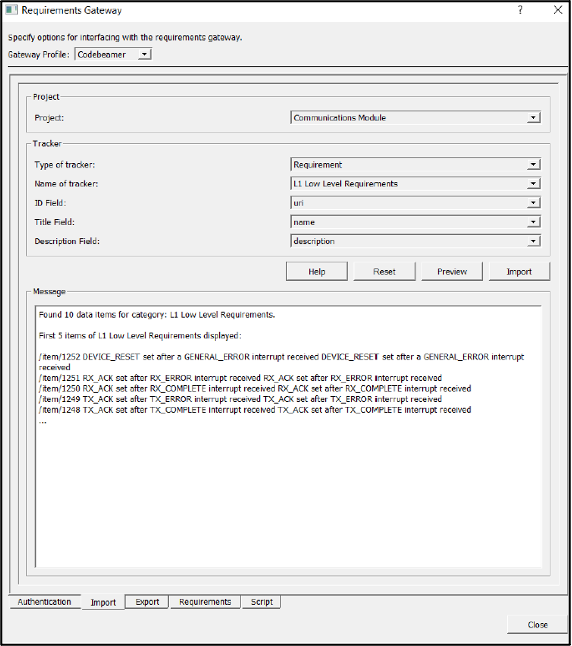The height and width of the screenshot is (646, 572).
Task: Open the Requirements tab
Action: click(x=205, y=602)
